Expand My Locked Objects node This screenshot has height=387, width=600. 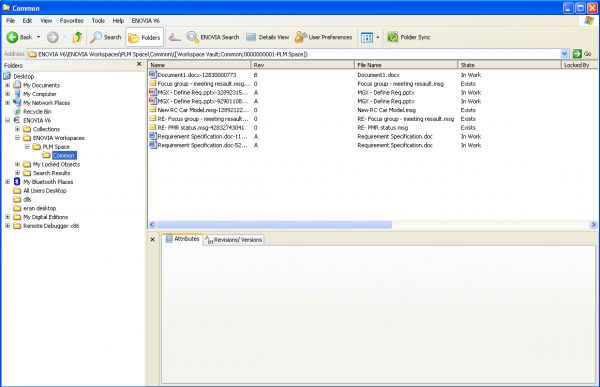pos(17,164)
